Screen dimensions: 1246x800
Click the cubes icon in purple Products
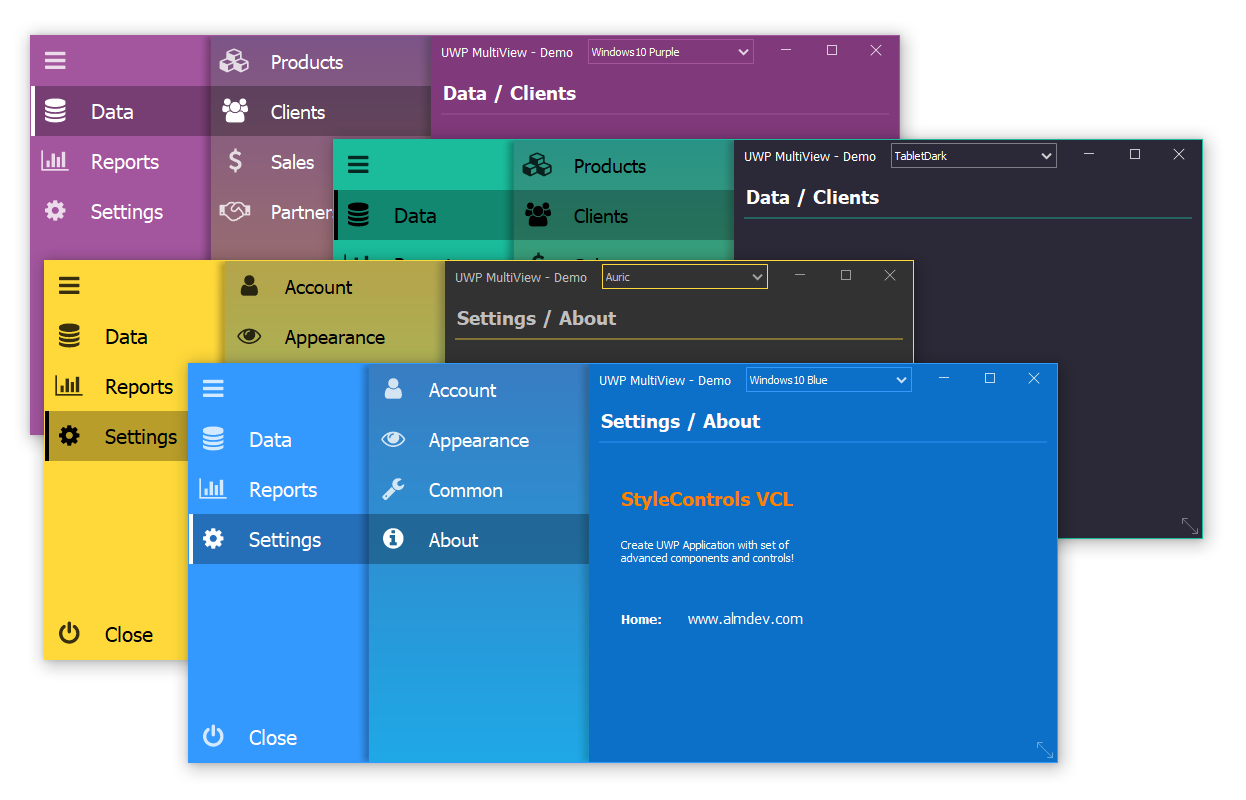(234, 61)
